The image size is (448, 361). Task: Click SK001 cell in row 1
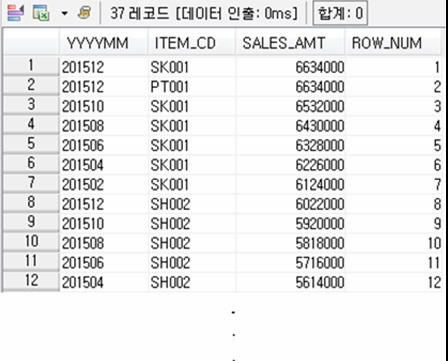tap(192, 68)
